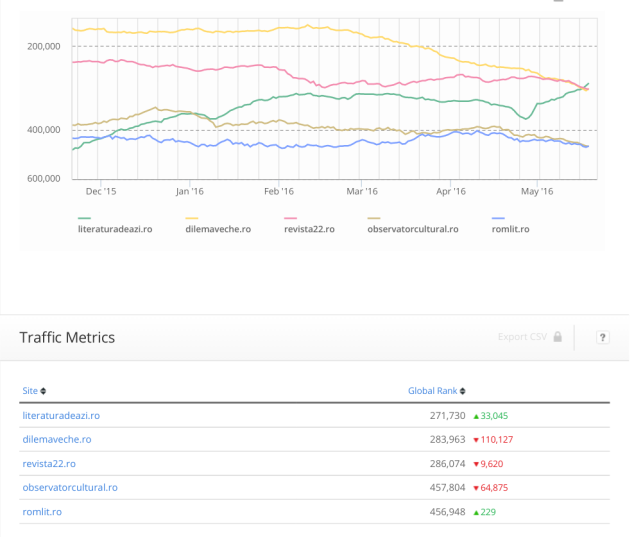
Task: Open observatorcultural.ro link in table
Action: click(70, 488)
